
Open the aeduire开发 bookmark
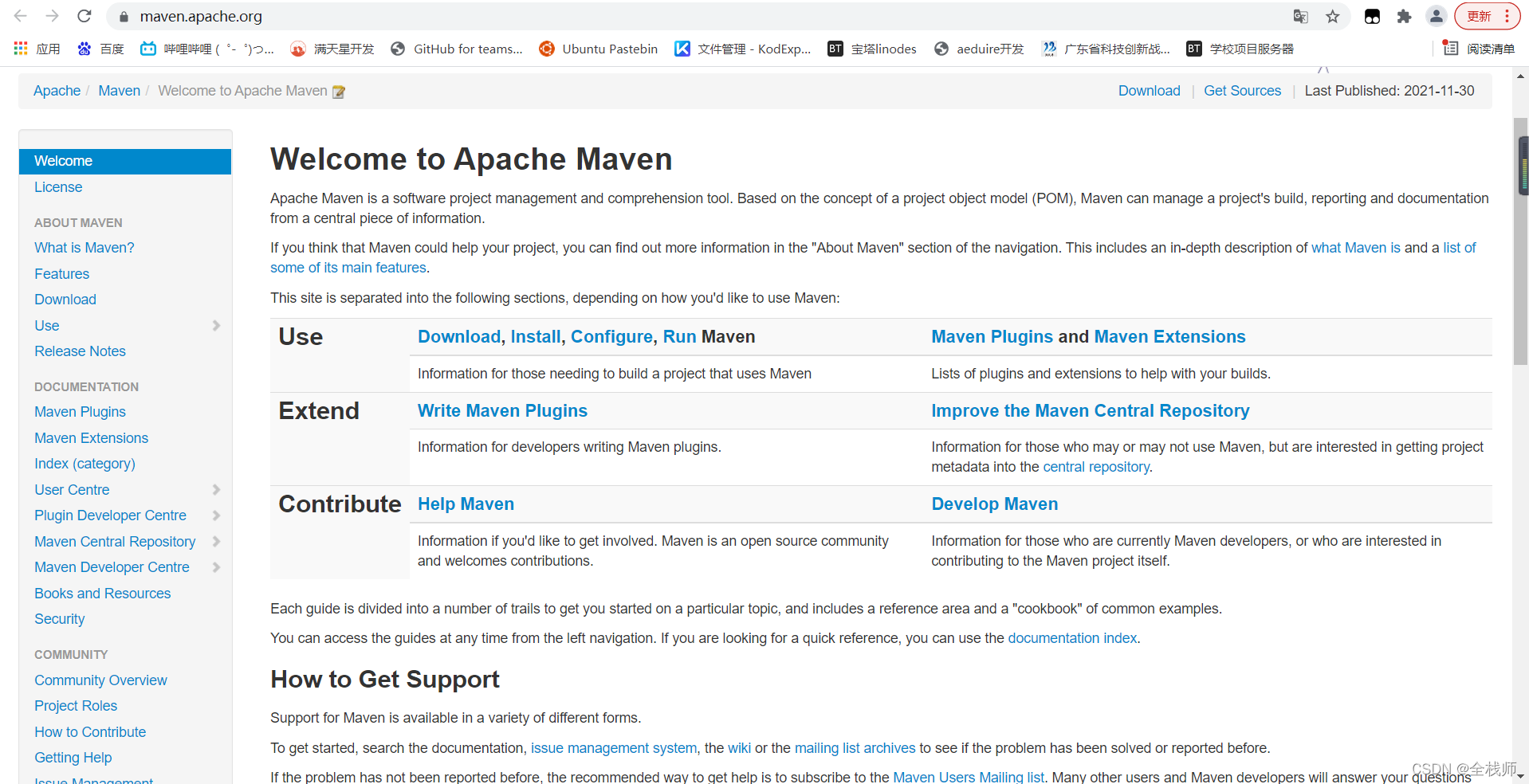point(979,49)
